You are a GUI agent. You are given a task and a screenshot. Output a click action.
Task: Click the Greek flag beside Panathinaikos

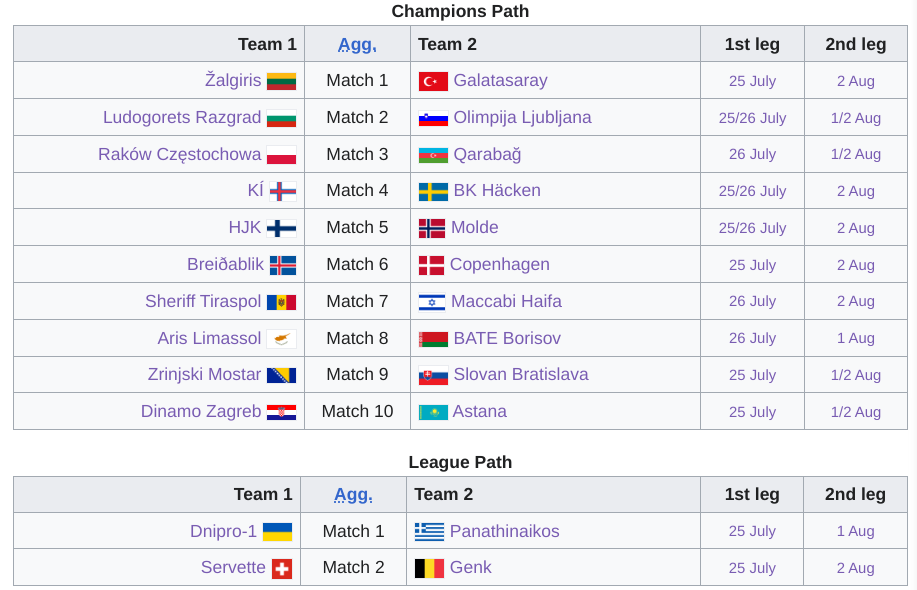[x=429, y=532]
